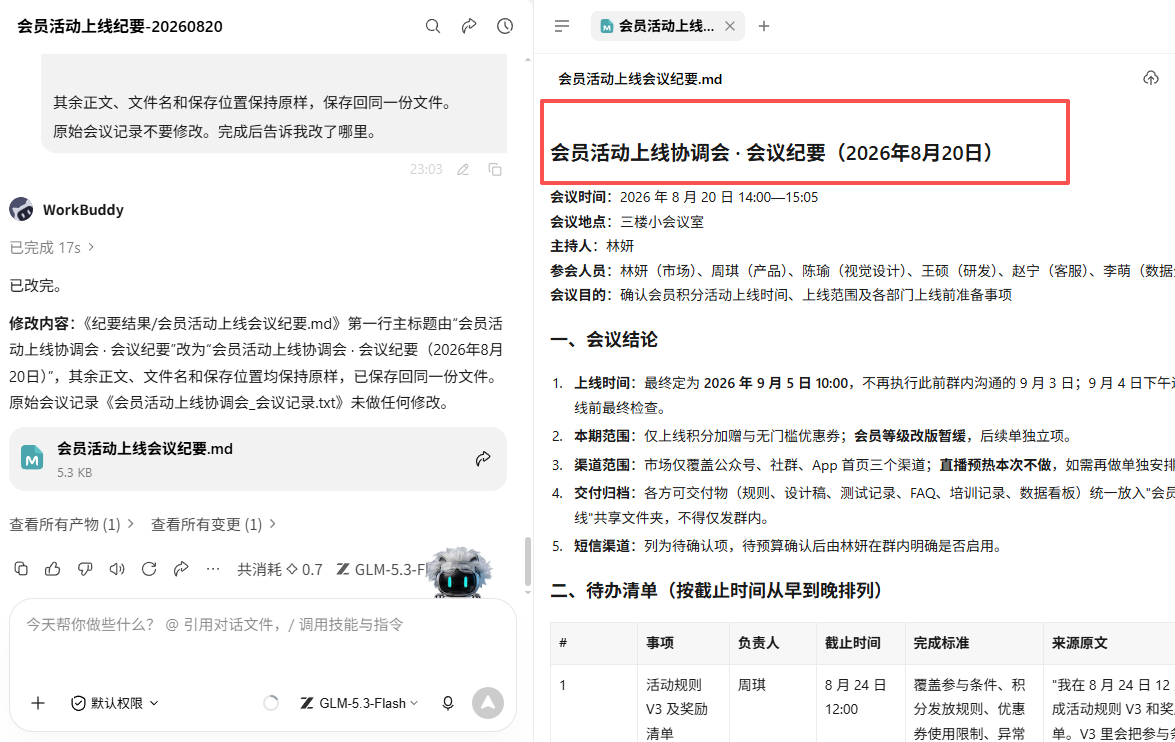Click the 会议地点: 三楼小会议室 line
Screen dimensions: 1175x742
tap(627, 222)
